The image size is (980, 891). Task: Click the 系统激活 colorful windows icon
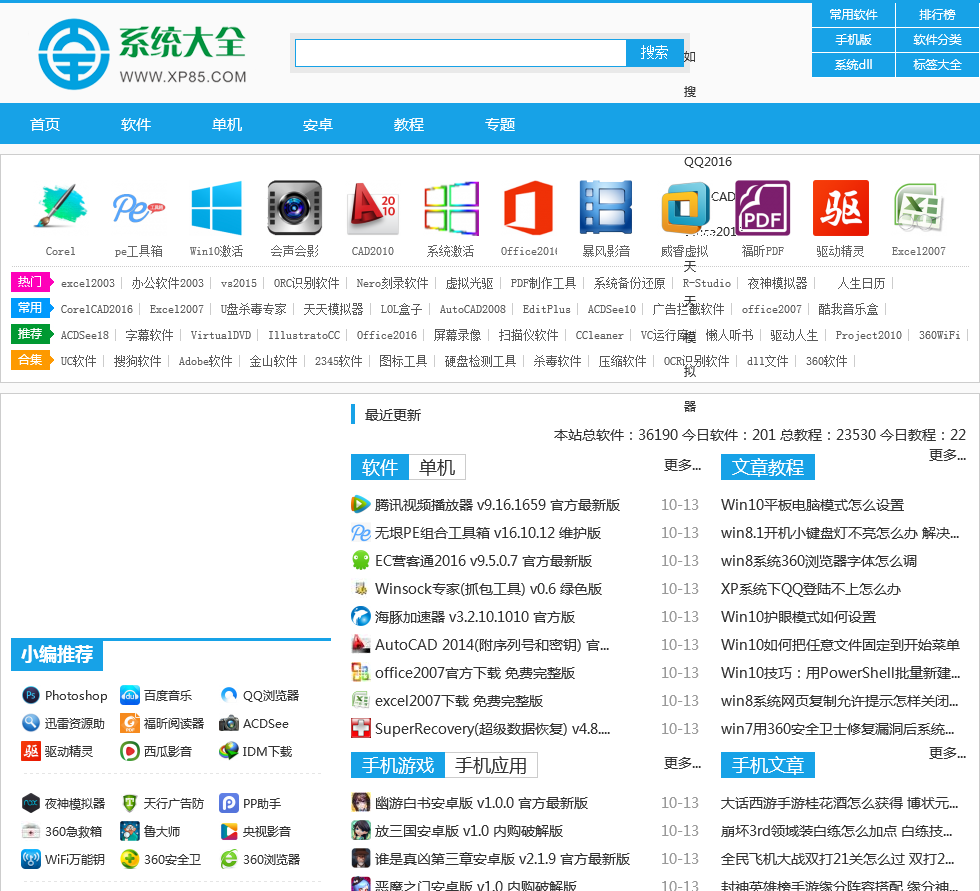[451, 207]
